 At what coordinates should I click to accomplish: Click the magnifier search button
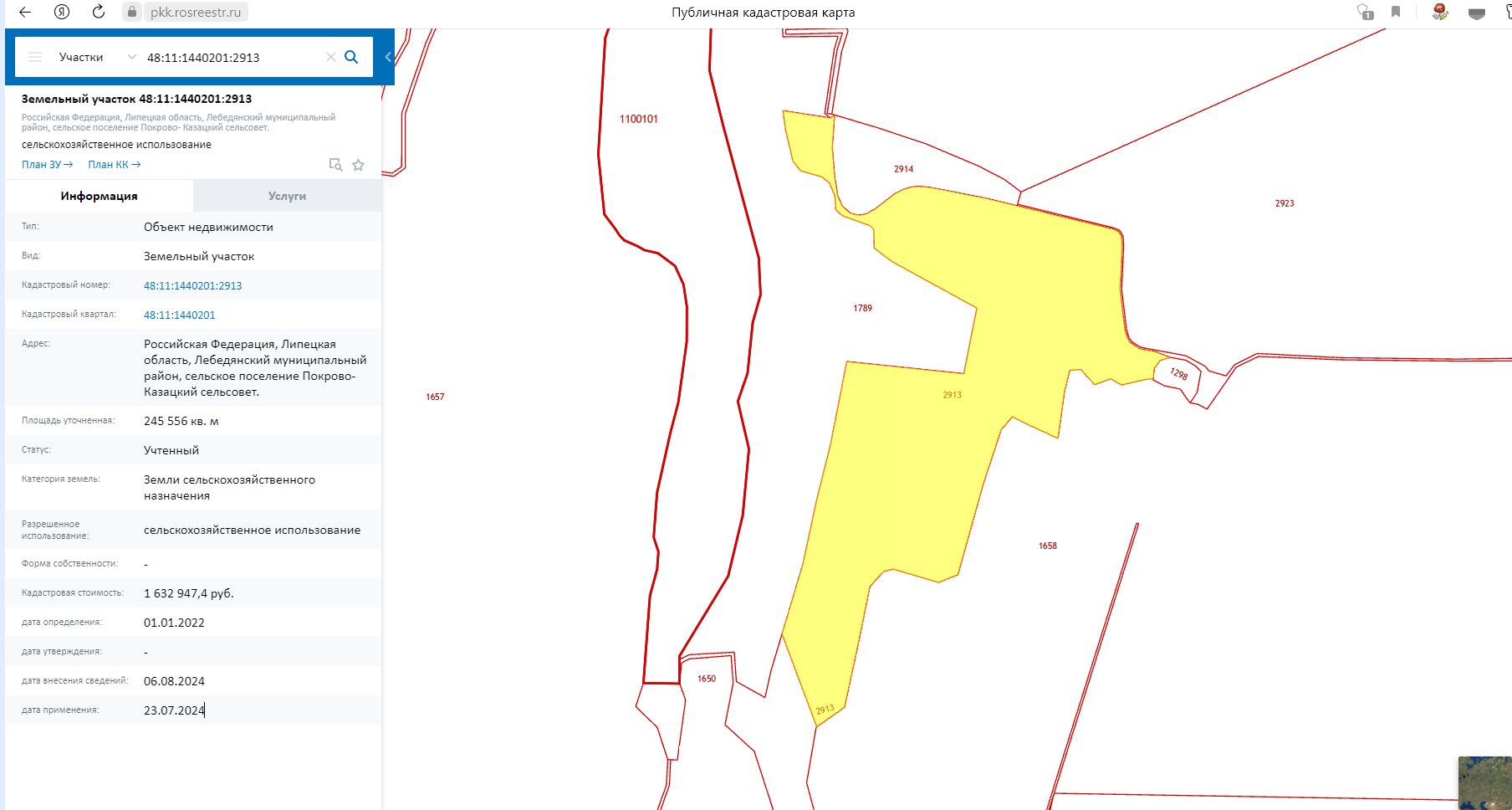351,57
